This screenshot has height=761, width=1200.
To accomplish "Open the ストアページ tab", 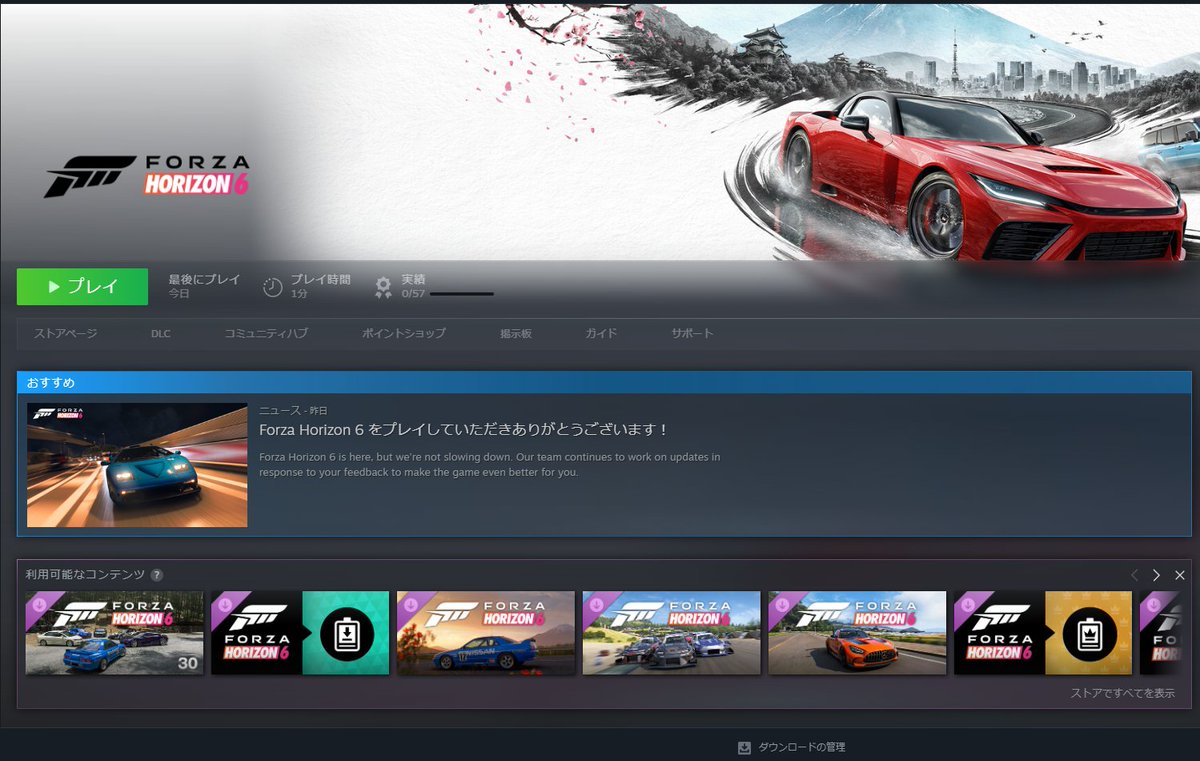I will pyautogui.click(x=66, y=333).
